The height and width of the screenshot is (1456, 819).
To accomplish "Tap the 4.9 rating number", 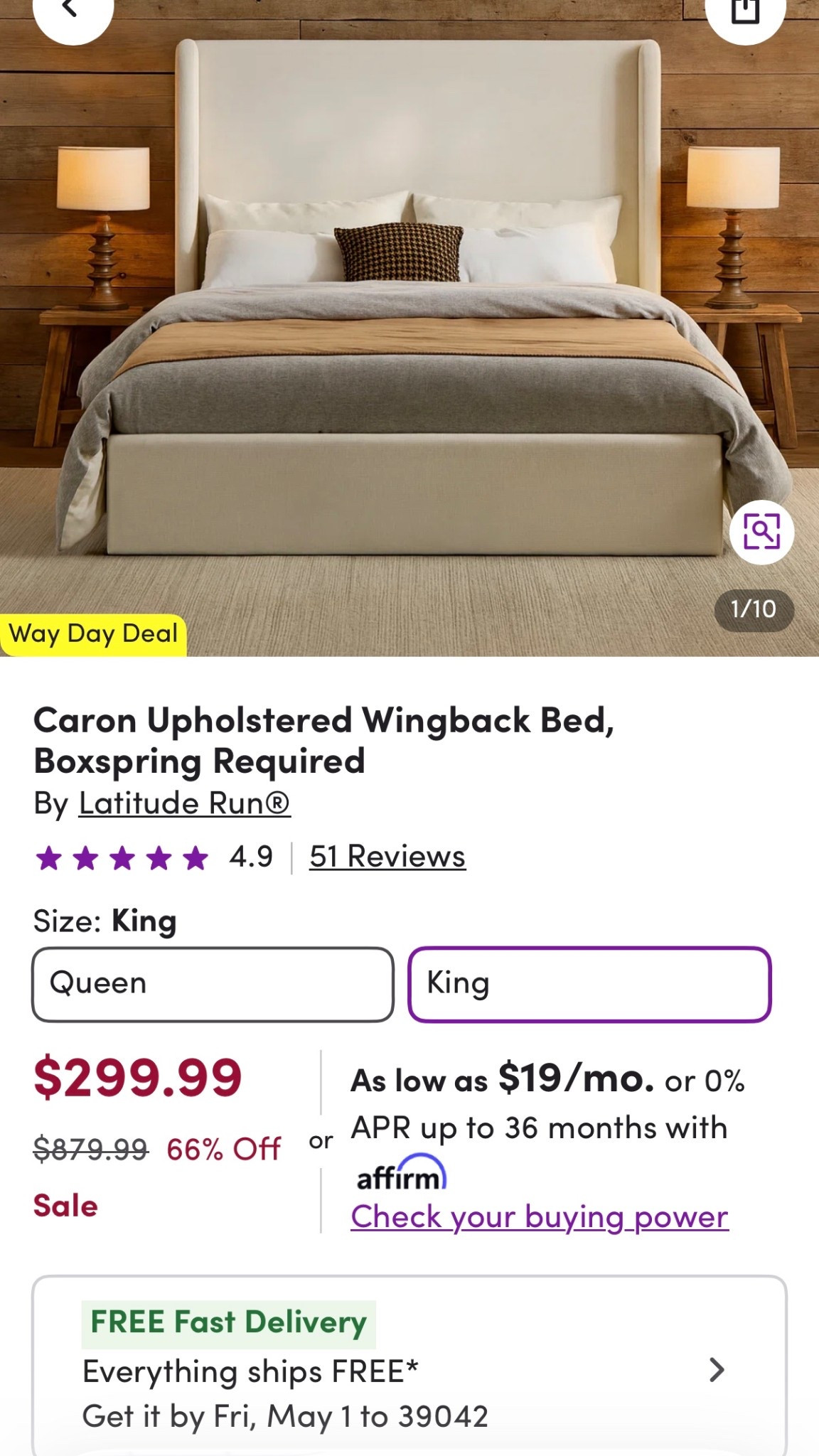I will coord(250,857).
